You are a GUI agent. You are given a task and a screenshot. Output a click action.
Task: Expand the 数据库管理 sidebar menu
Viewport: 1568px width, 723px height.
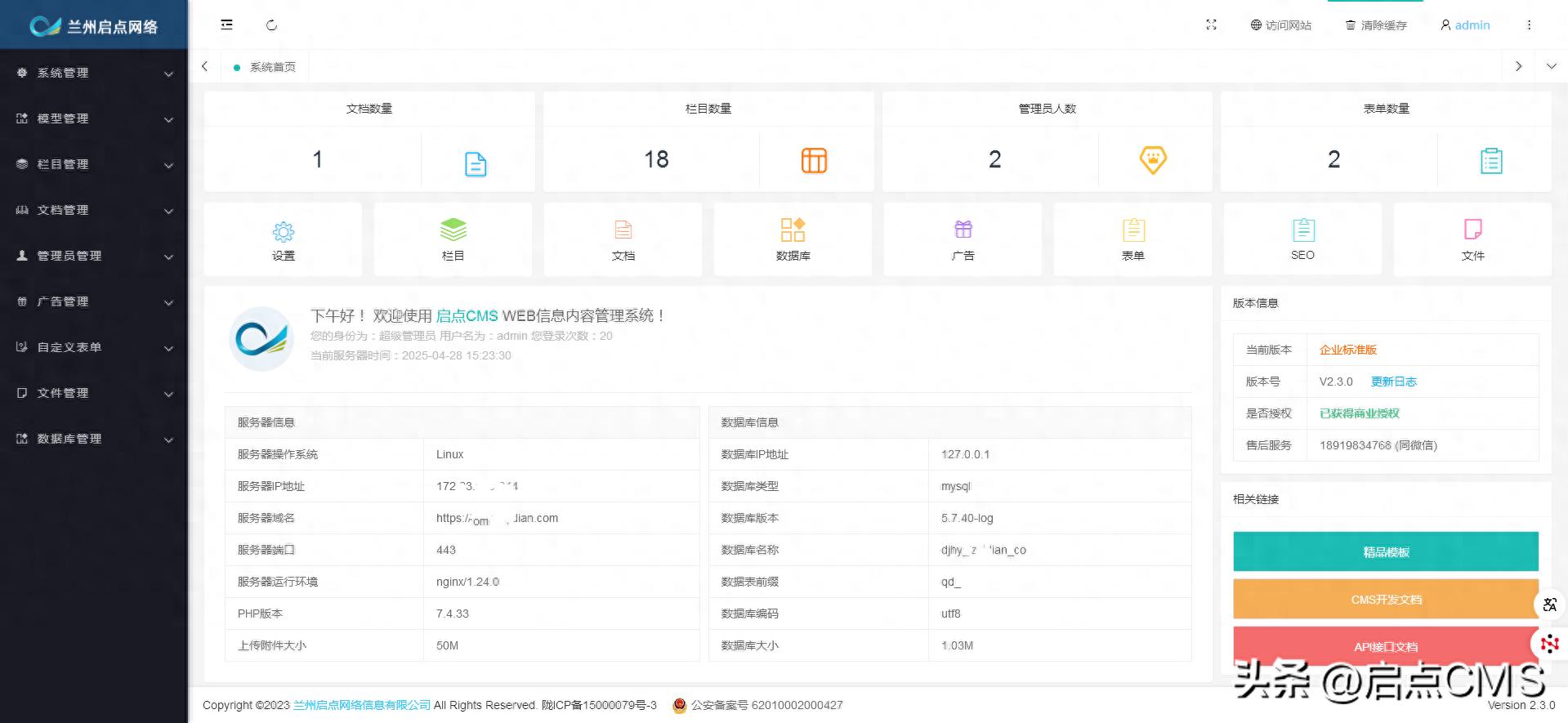coord(94,439)
